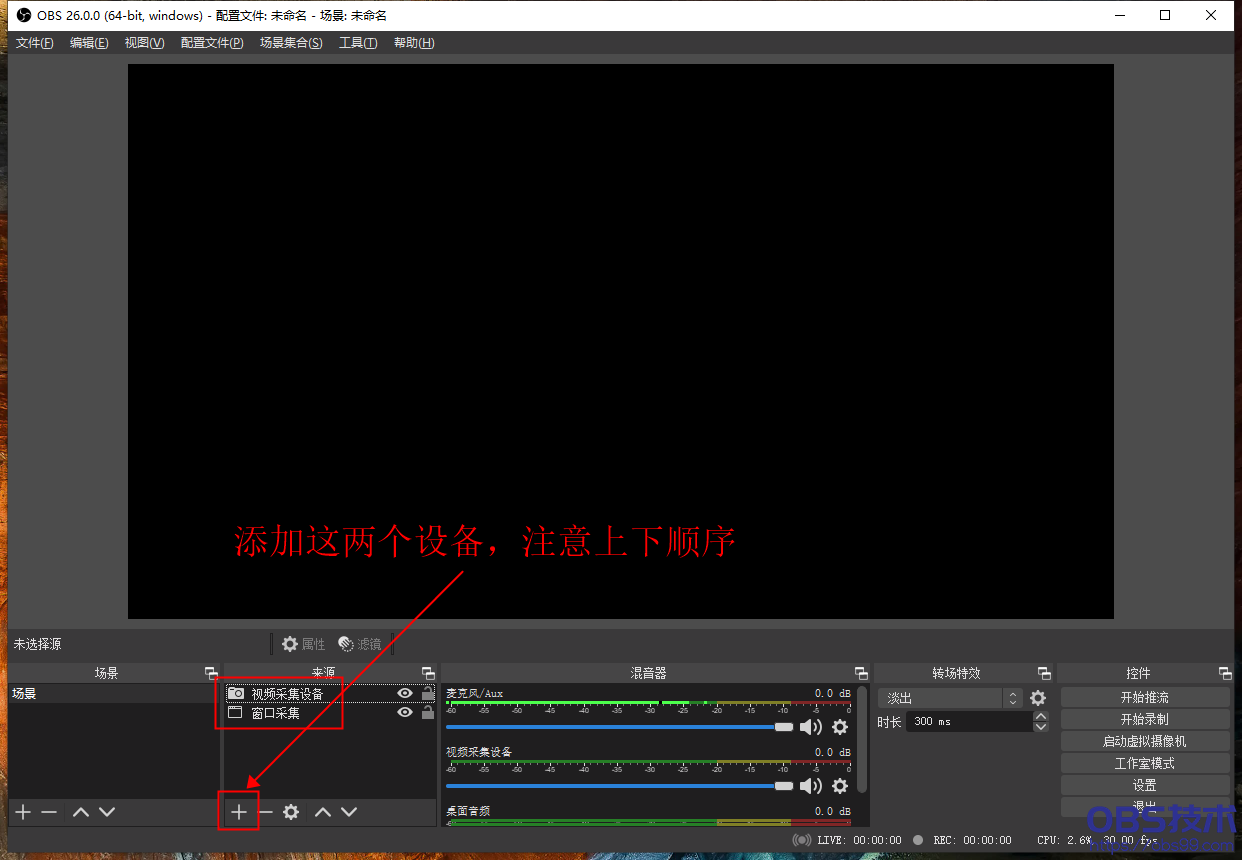Image resolution: width=1242 pixels, height=860 pixels.
Task: Undock the 来源 panel
Action: 428,673
